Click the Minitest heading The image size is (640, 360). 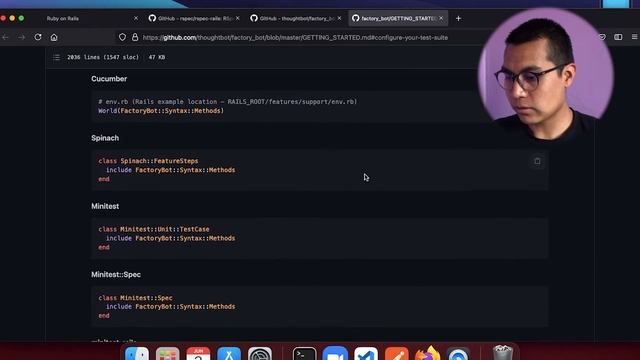[105, 206]
